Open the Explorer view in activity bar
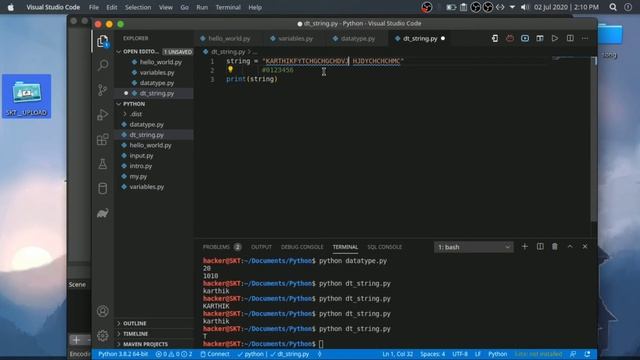Viewport: 640px width, 360px height. (103, 41)
